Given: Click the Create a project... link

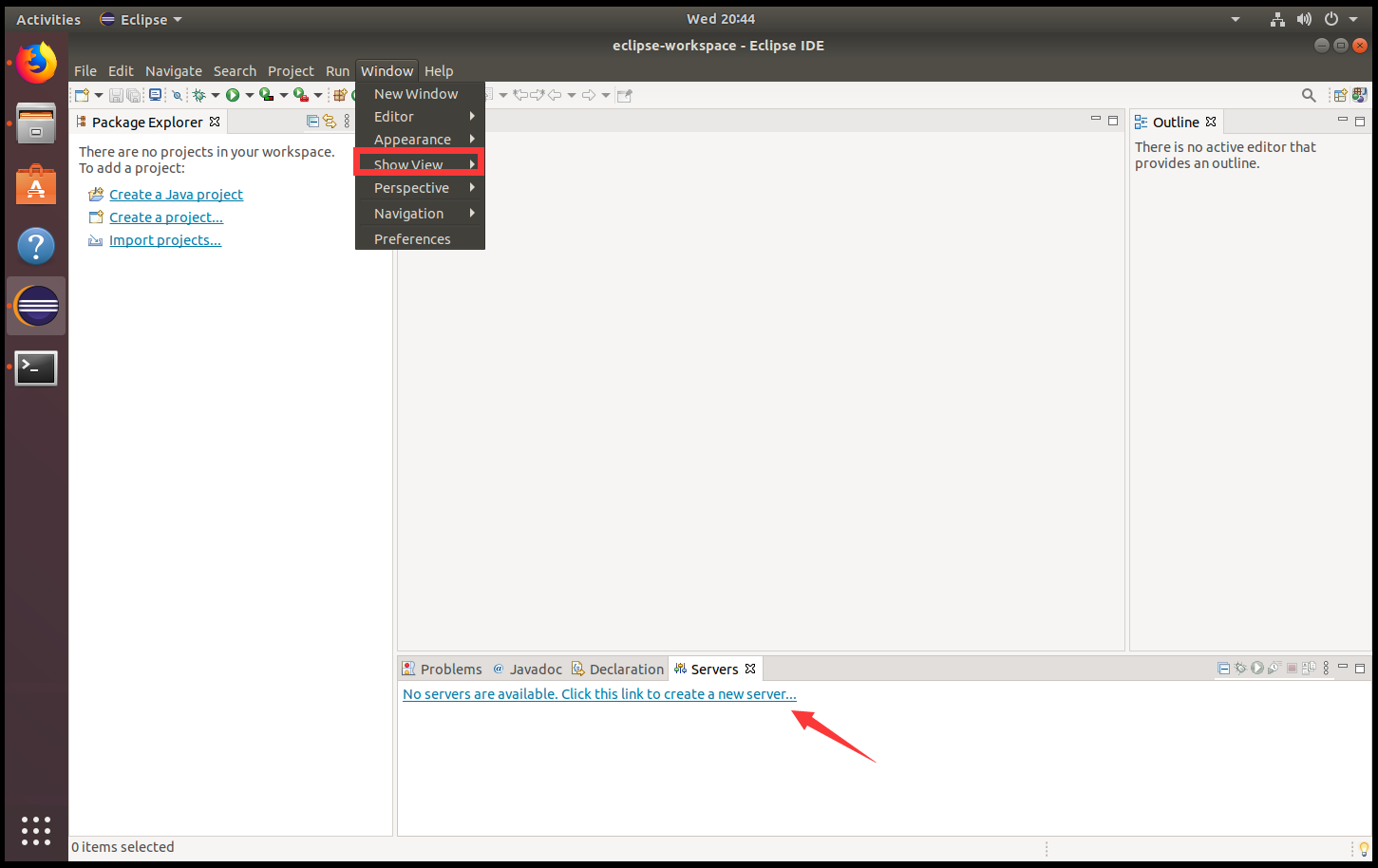Looking at the screenshot, I should pos(166,217).
